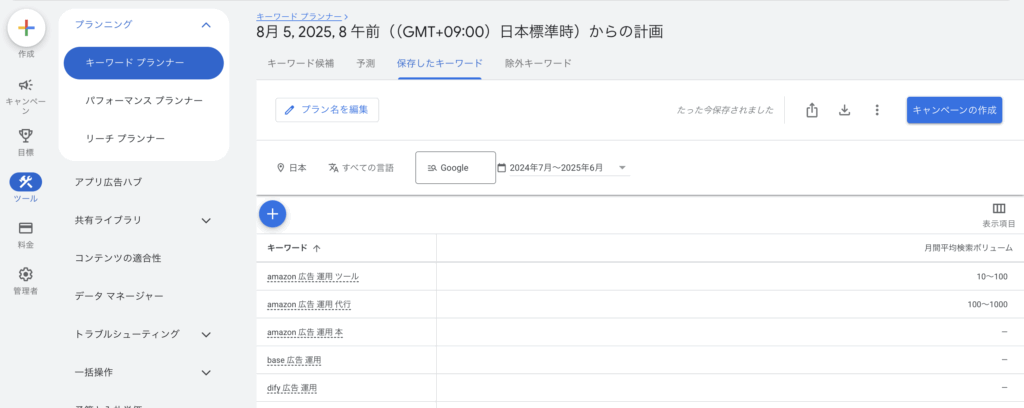Sort by the キーワード column header

[x=294, y=247]
